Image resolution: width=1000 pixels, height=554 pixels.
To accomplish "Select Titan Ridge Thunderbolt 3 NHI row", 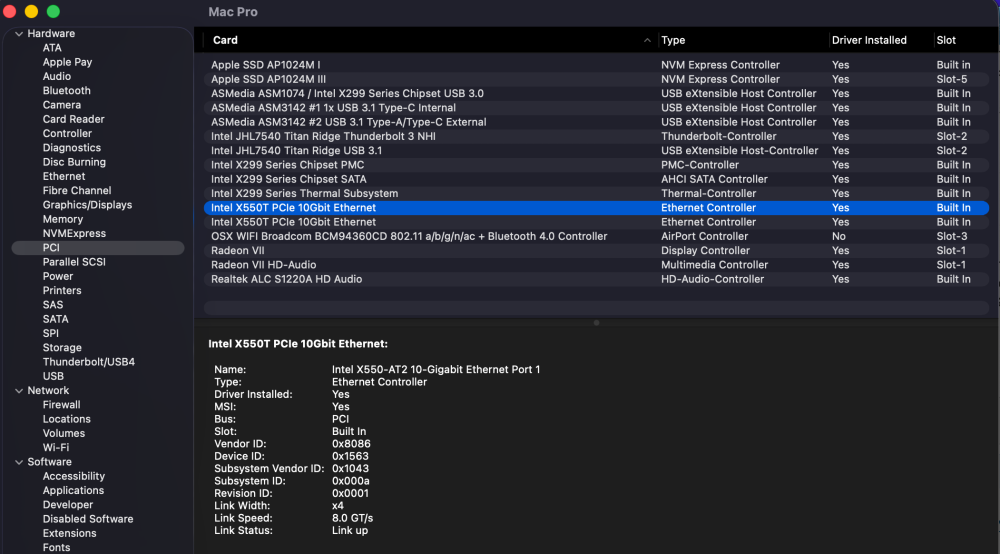I will [x=596, y=136].
